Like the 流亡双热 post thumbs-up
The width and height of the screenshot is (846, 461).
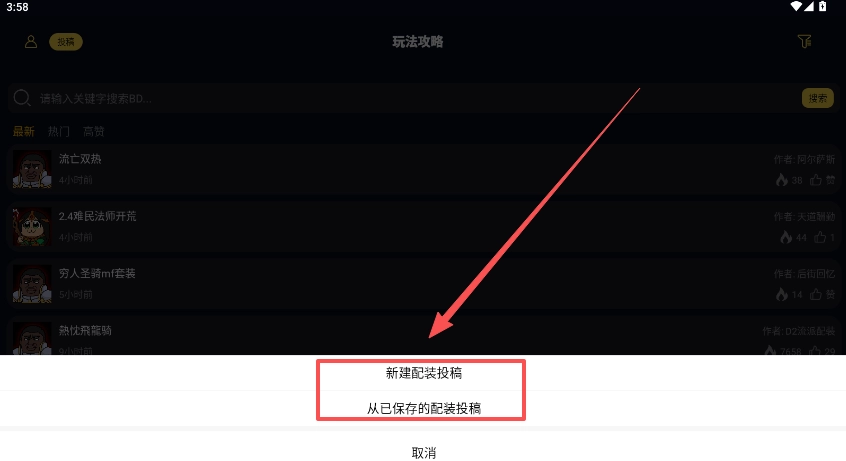816,180
